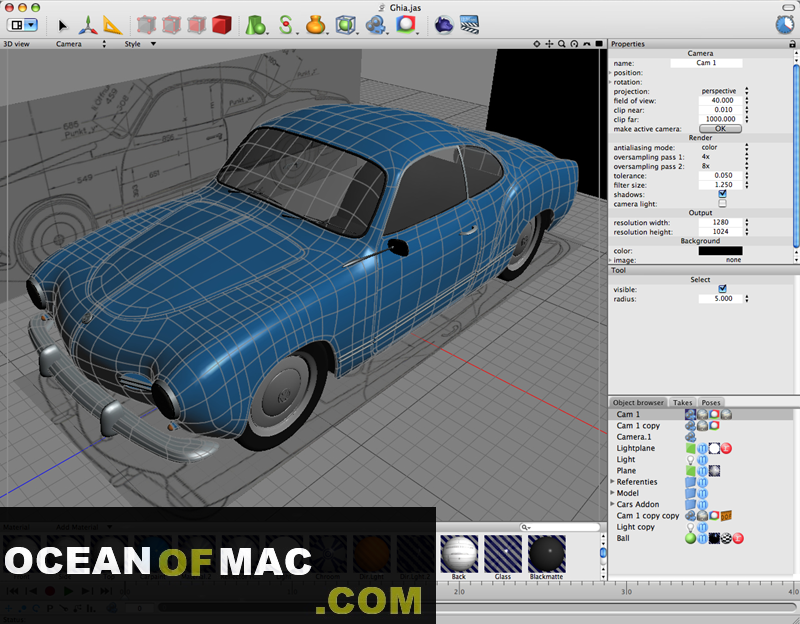The height and width of the screenshot is (624, 800).
Task: Click the green sphere icon on Ball row
Action: pyautogui.click(x=690, y=538)
